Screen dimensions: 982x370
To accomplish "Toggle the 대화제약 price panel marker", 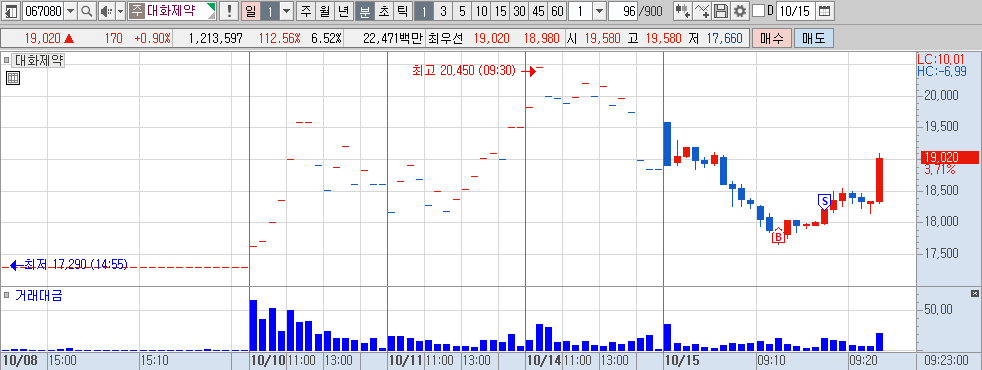I will tap(6, 61).
